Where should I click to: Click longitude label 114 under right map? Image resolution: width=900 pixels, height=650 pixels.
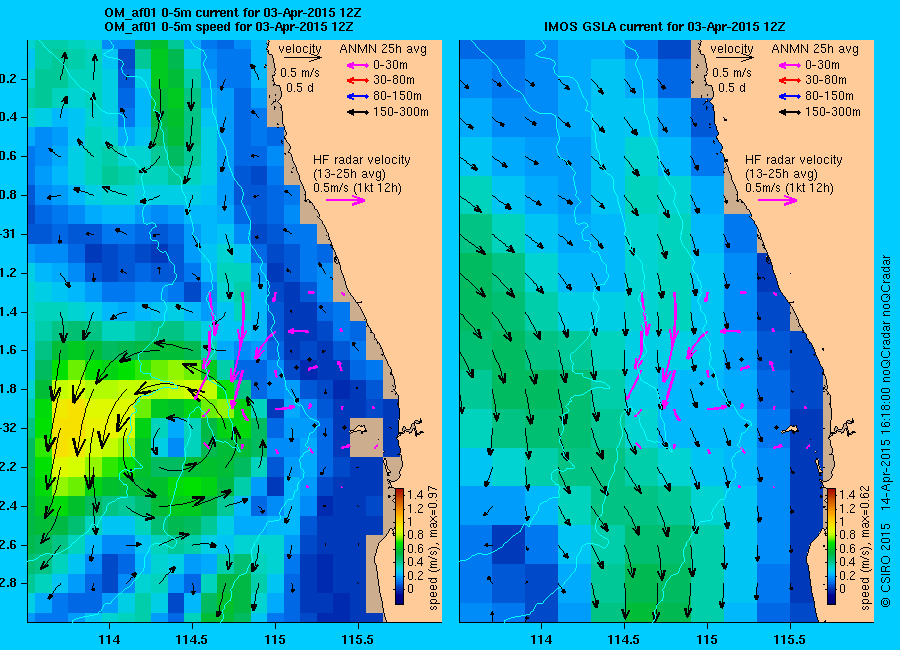point(541,639)
